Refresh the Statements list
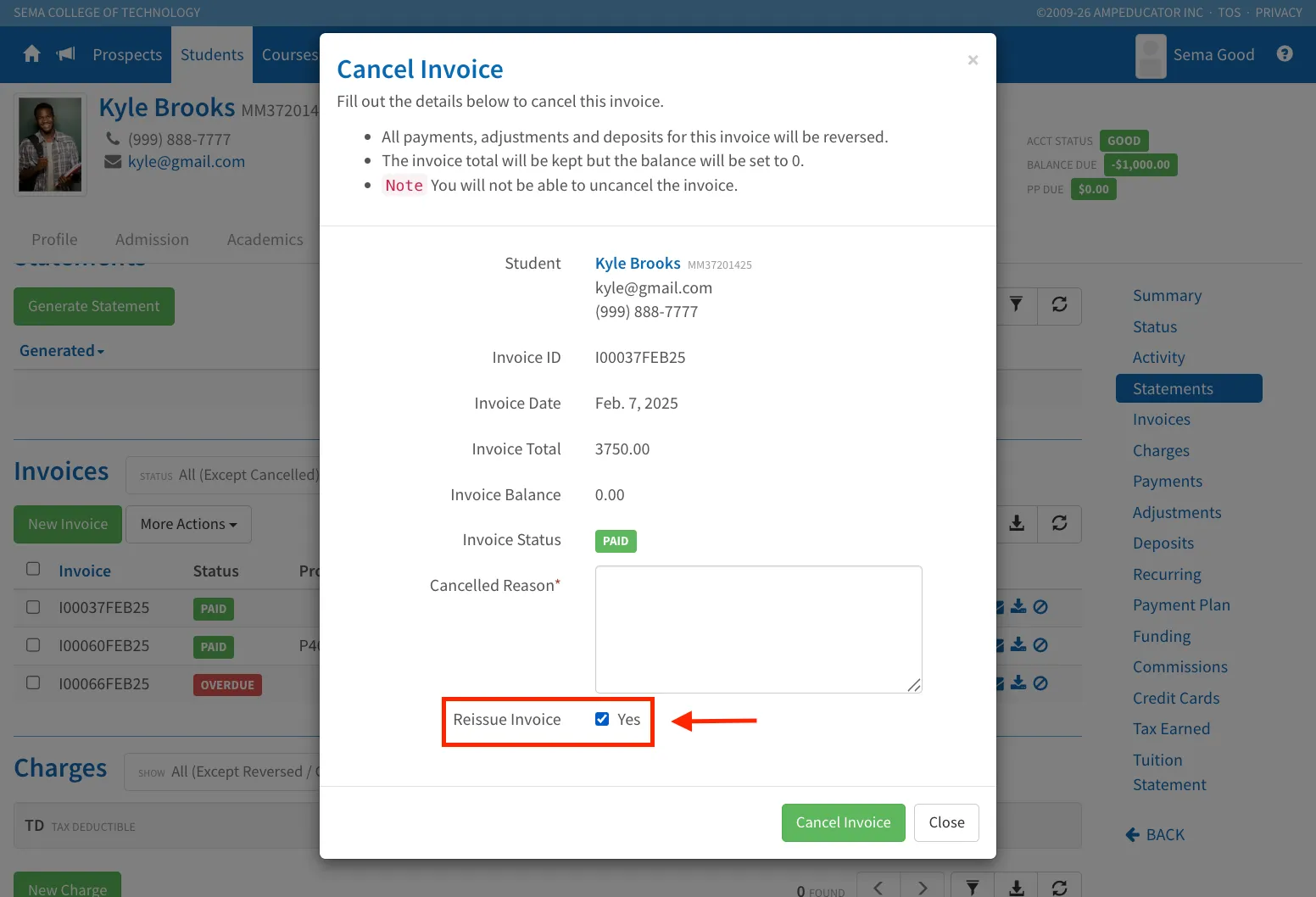 (x=1059, y=304)
